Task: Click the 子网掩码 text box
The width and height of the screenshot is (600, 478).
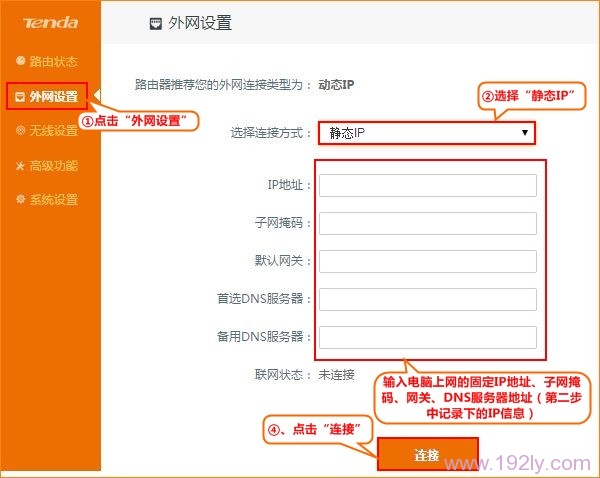Action: point(428,223)
